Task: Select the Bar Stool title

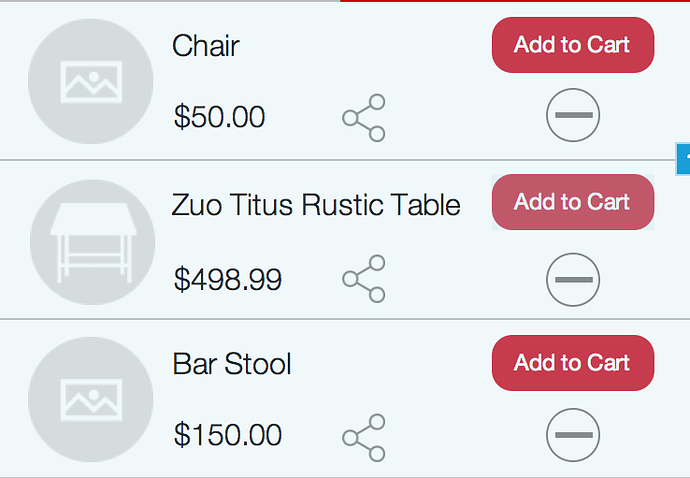Action: [232, 364]
